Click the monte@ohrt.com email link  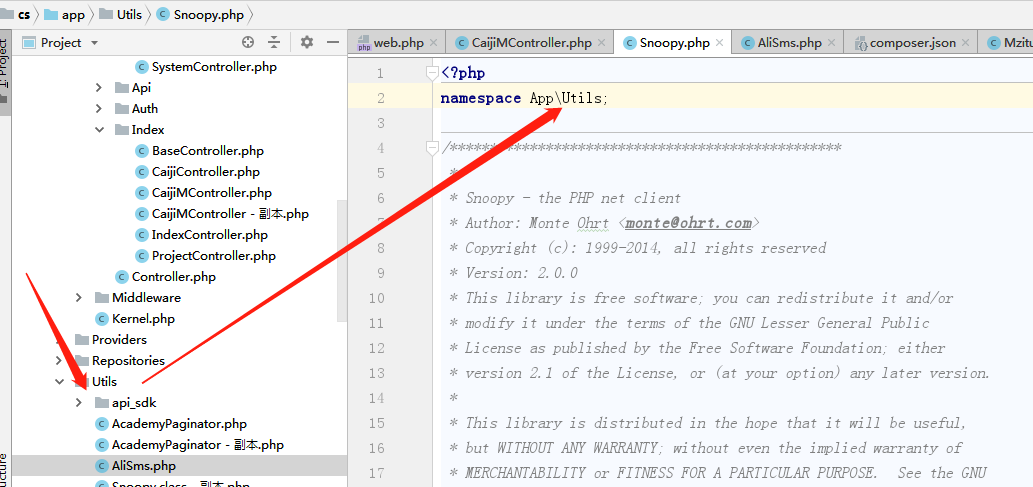click(x=688, y=223)
